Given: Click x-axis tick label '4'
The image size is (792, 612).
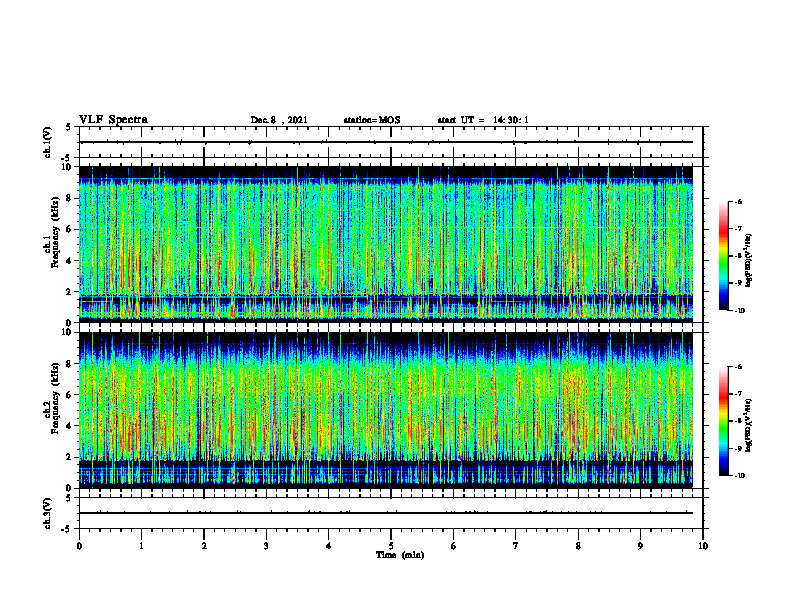Looking at the screenshot, I should coord(329,546).
